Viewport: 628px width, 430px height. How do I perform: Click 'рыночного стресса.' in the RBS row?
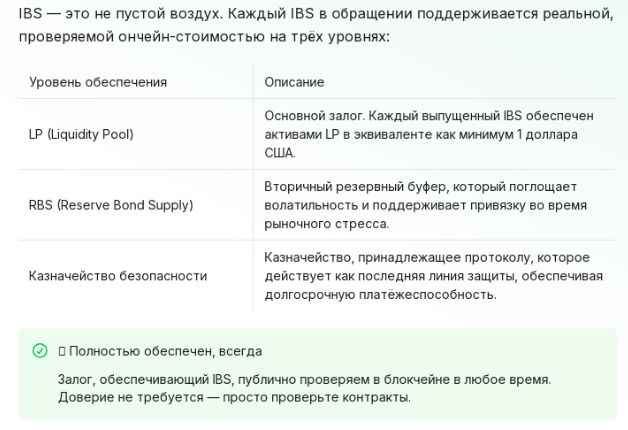(326, 224)
